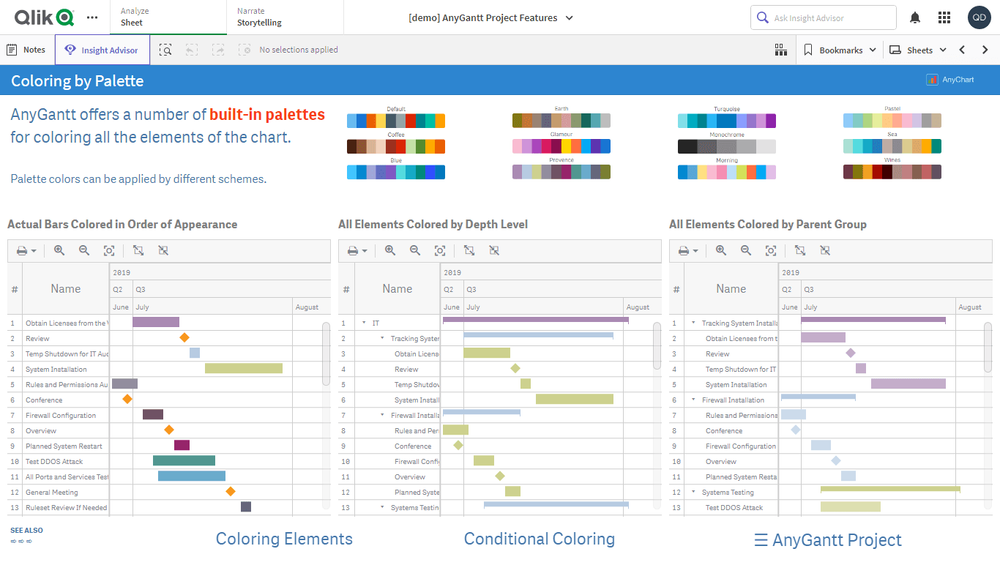1000x562 pixels.
Task: Switch to the Narrate Storytelling tab
Action: (x=259, y=17)
